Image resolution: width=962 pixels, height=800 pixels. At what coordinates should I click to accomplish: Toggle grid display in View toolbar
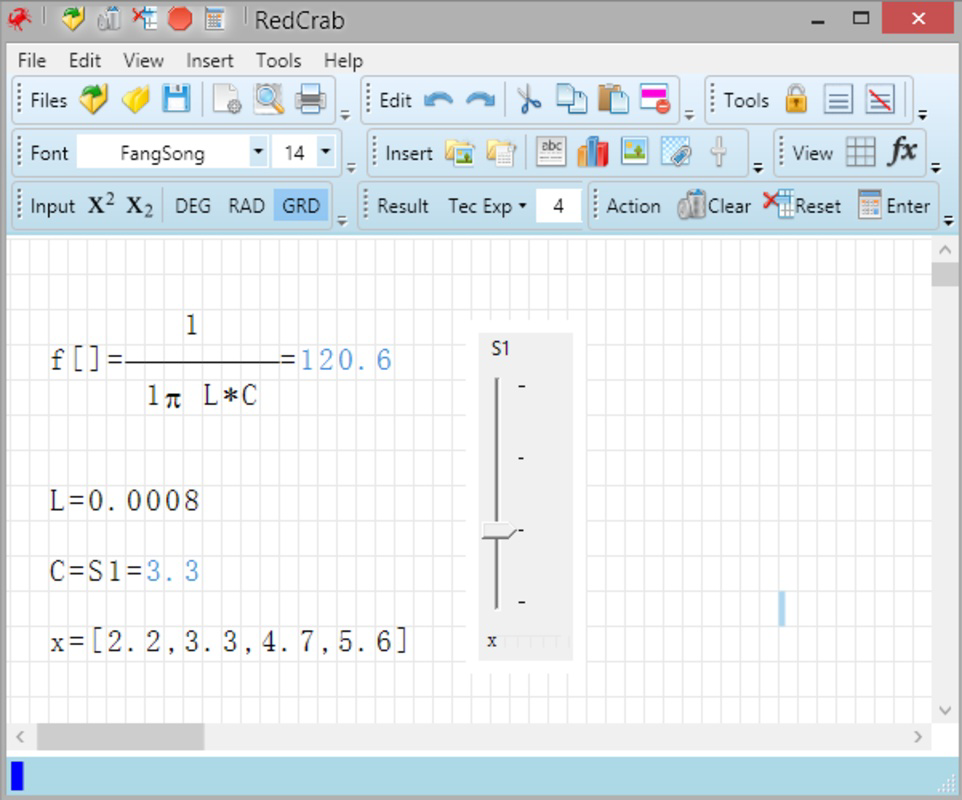point(860,152)
